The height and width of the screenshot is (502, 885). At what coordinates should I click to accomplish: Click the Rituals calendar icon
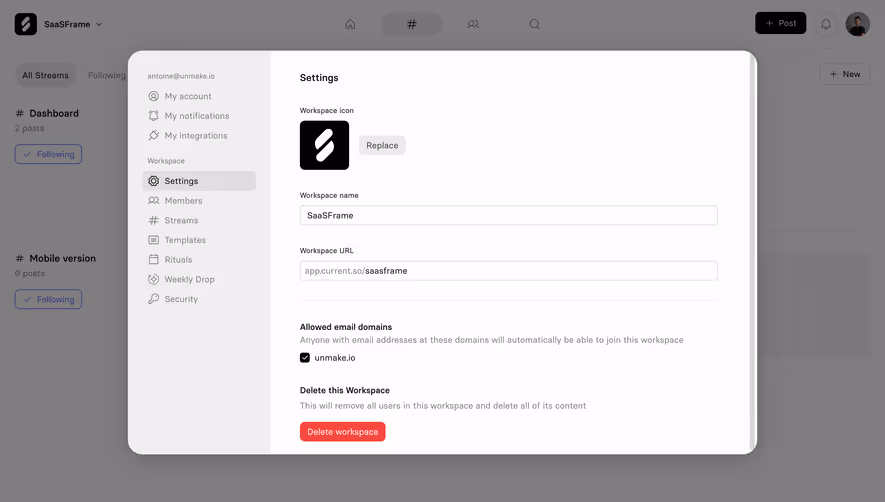point(154,260)
